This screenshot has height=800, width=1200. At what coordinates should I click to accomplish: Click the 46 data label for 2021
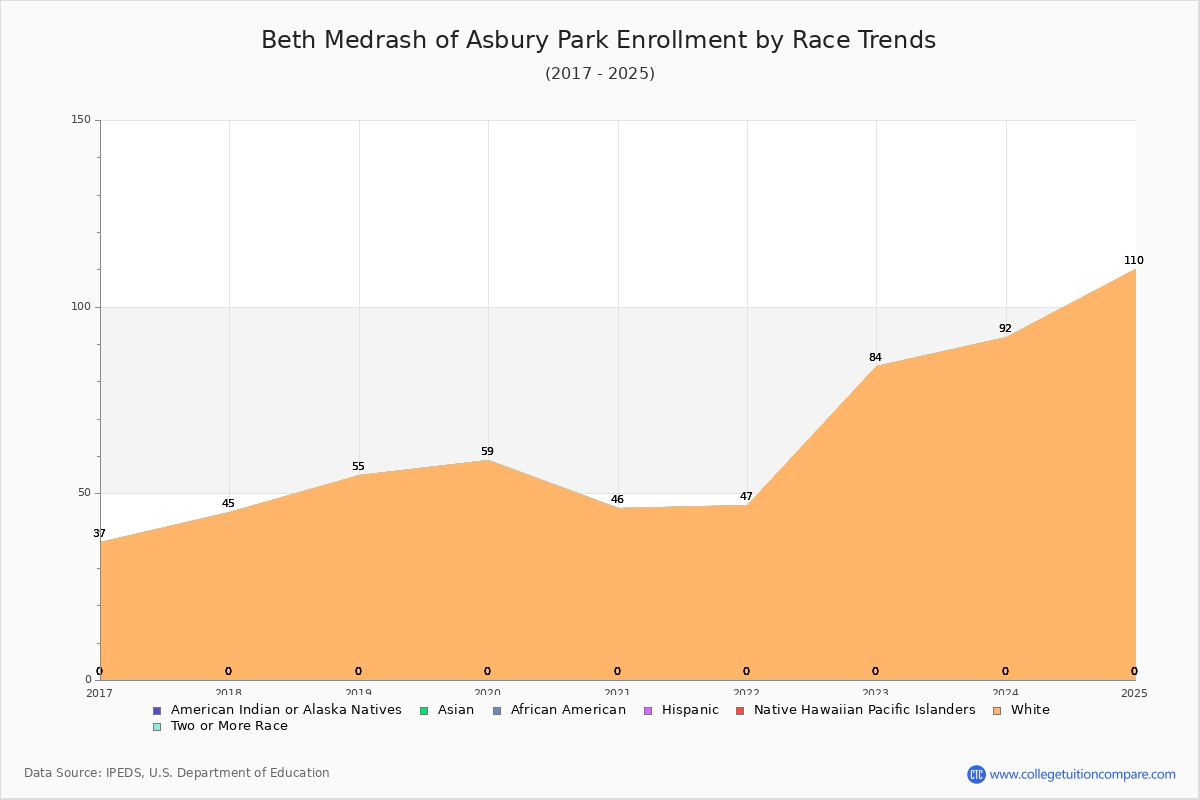[x=617, y=500]
